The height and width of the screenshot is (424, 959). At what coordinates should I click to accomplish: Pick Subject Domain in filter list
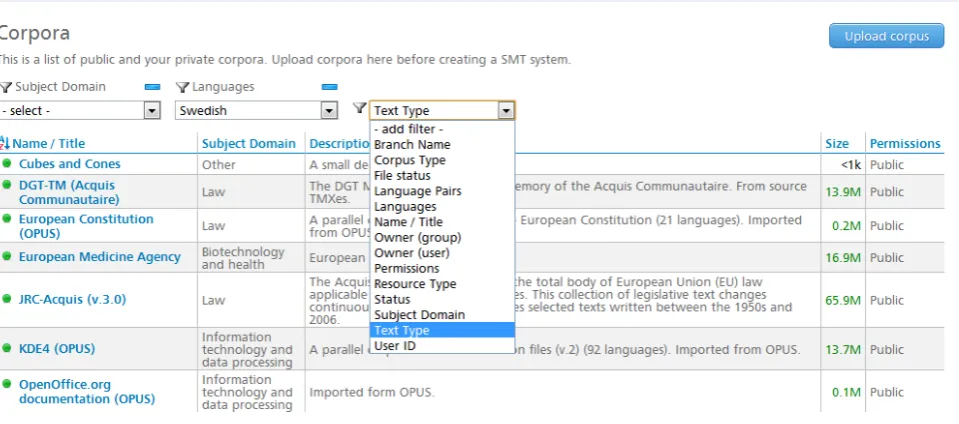pyautogui.click(x=442, y=315)
